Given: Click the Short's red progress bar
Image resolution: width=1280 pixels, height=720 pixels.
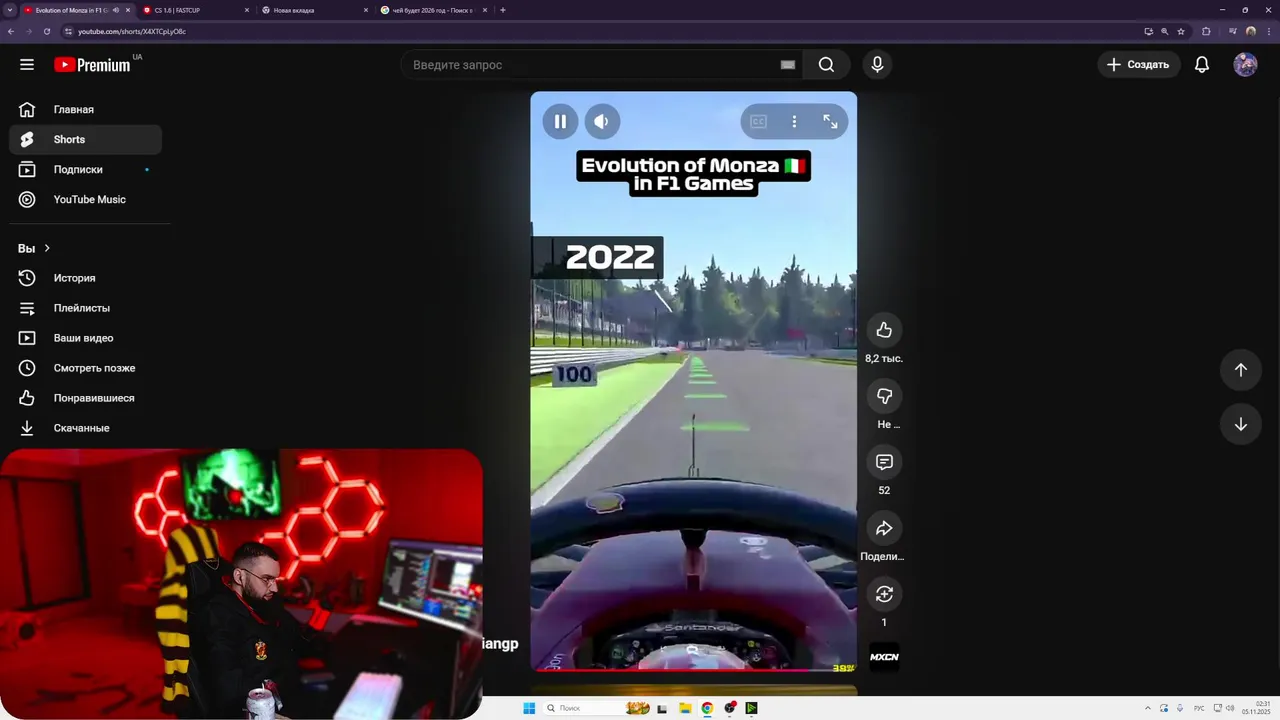Looking at the screenshot, I should pyautogui.click(x=693, y=670).
